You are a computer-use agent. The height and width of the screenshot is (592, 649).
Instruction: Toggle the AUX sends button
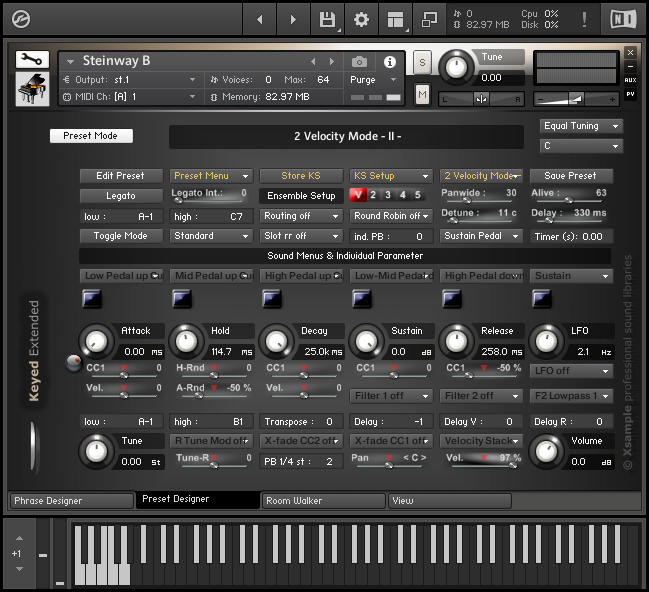tap(630, 80)
